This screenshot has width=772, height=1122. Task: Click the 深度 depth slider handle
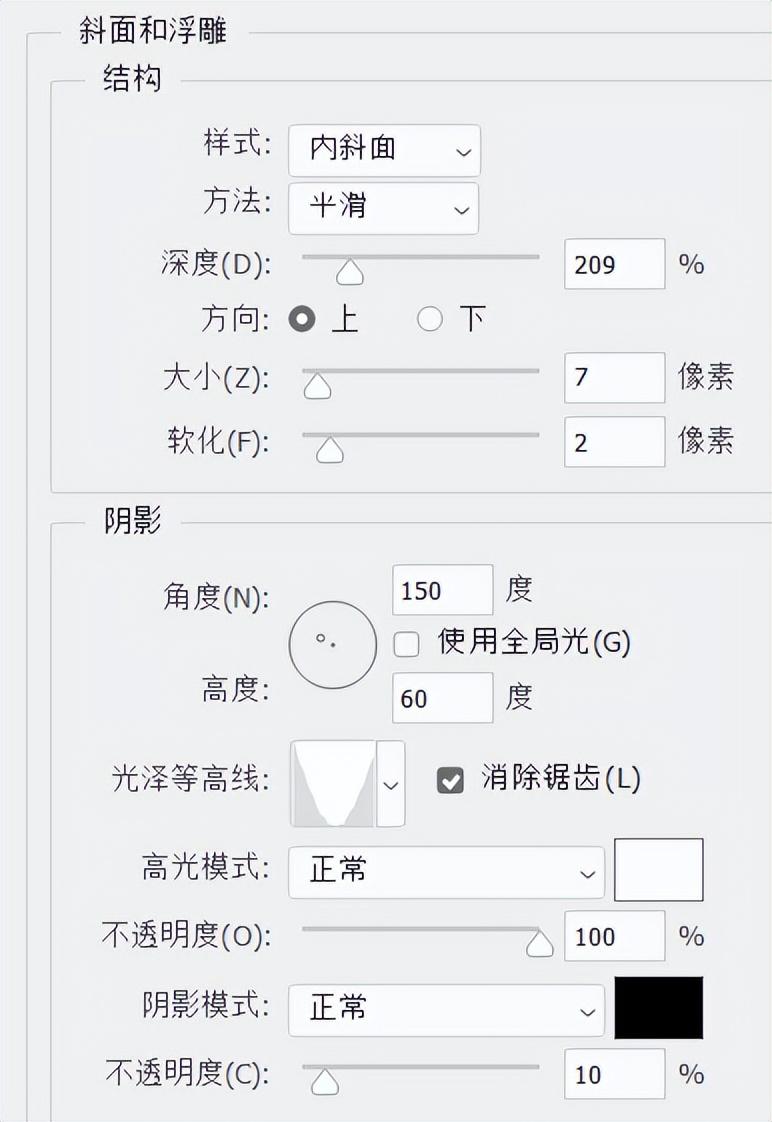[x=350, y=272]
